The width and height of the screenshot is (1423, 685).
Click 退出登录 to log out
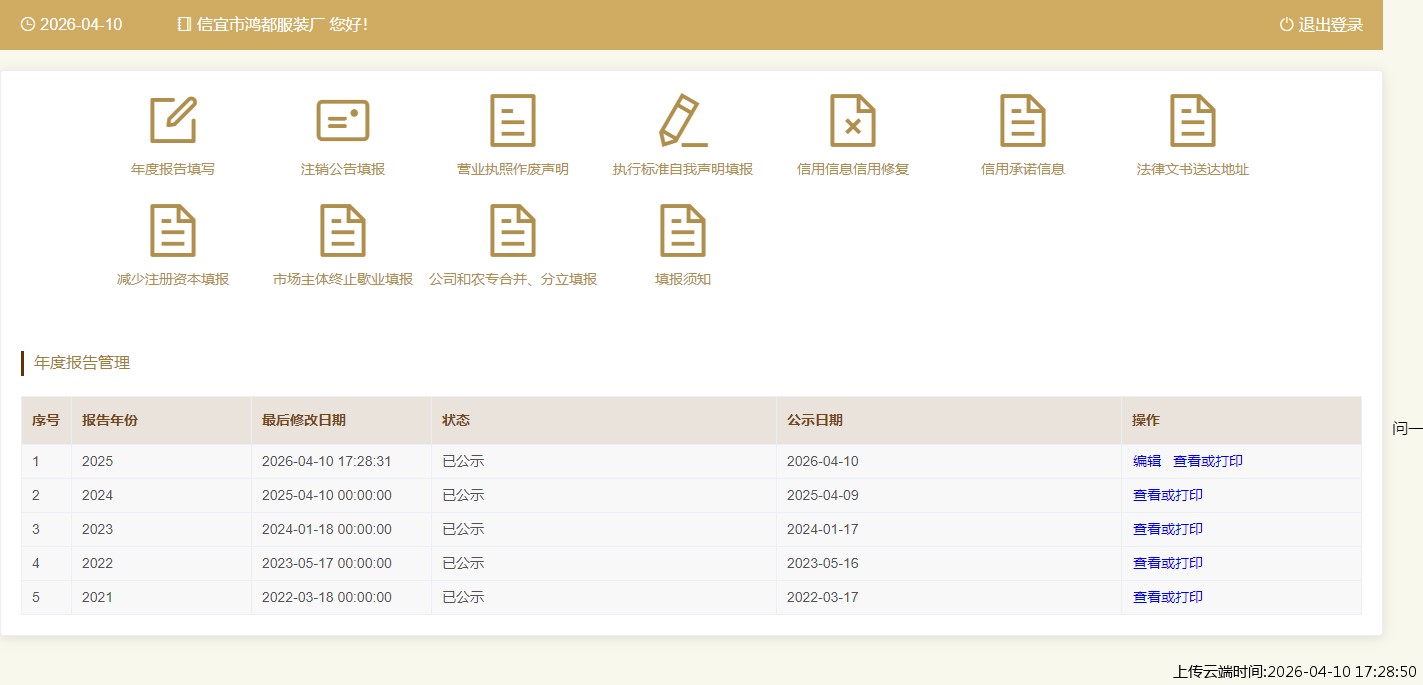point(1321,25)
